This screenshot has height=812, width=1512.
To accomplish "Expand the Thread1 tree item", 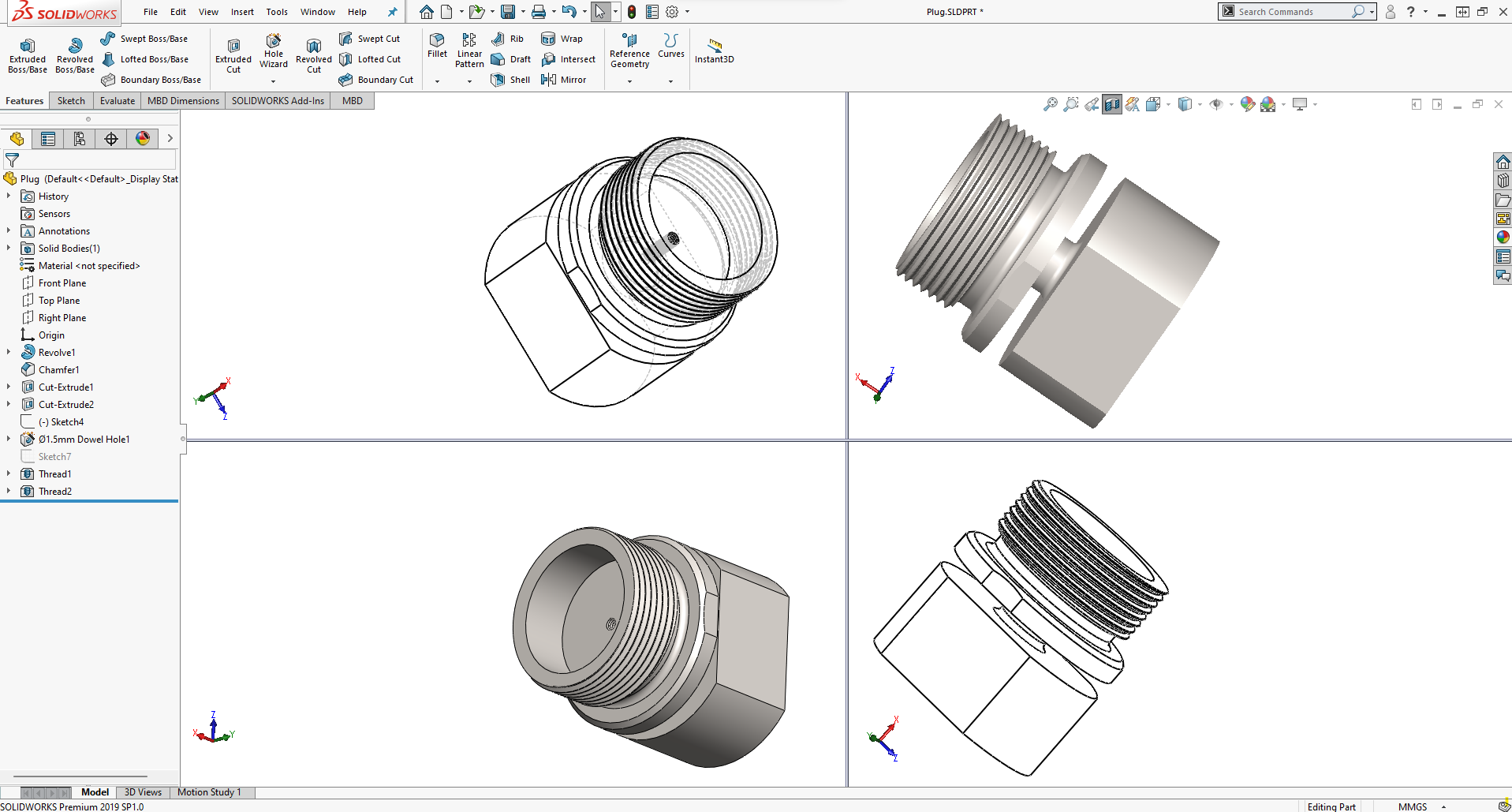I will [9, 474].
